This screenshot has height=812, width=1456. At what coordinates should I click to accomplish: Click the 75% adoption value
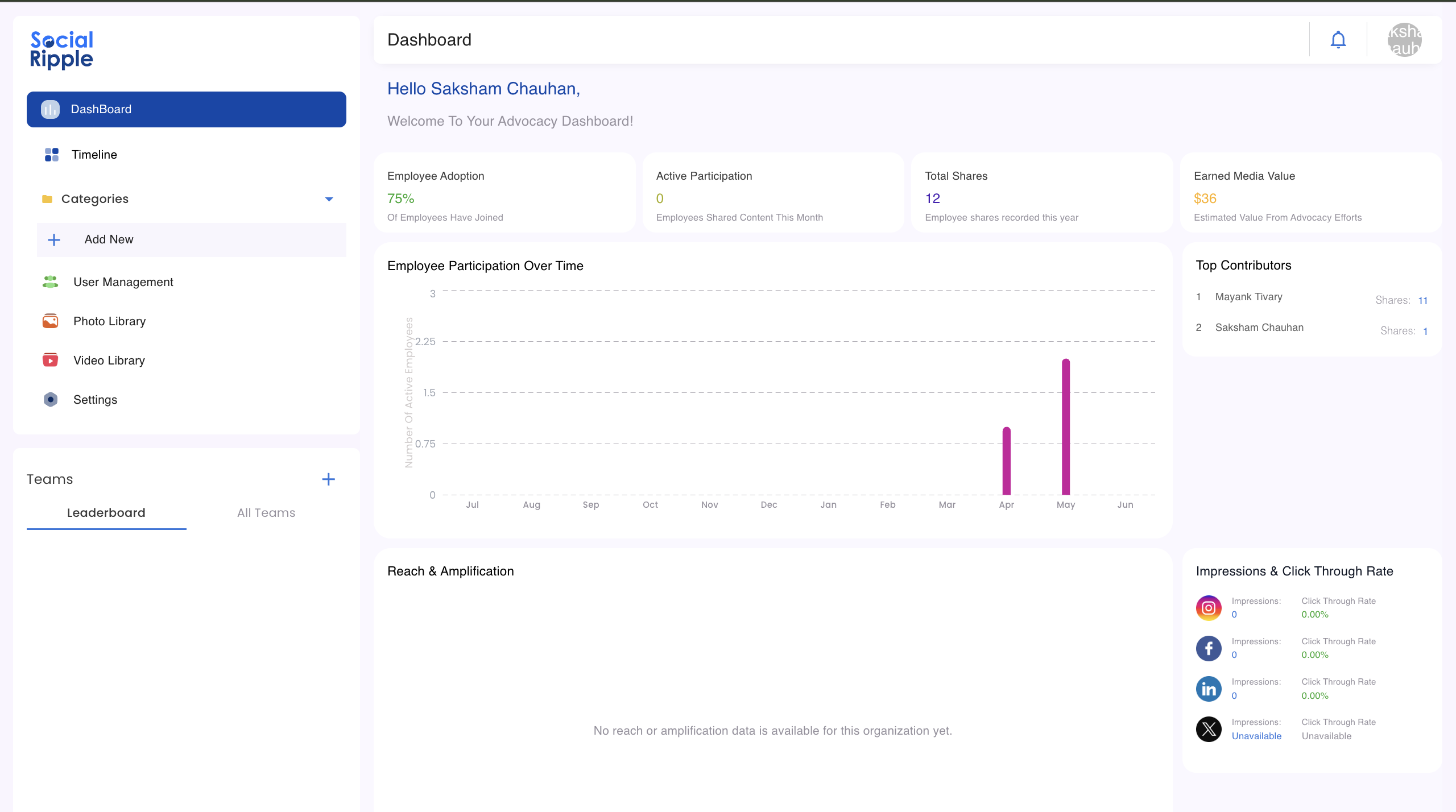click(x=400, y=198)
